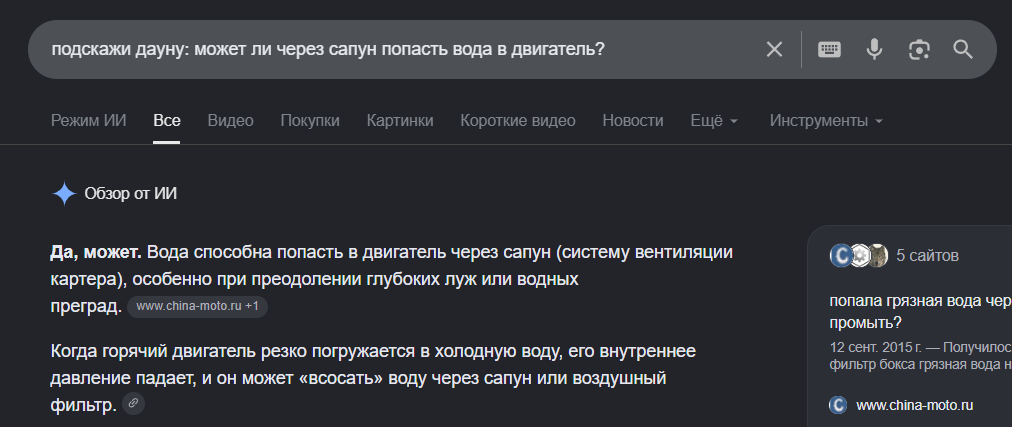The image size is (1012, 427).
Task: Open the on-screen keyboard input tool
Action: [829, 50]
